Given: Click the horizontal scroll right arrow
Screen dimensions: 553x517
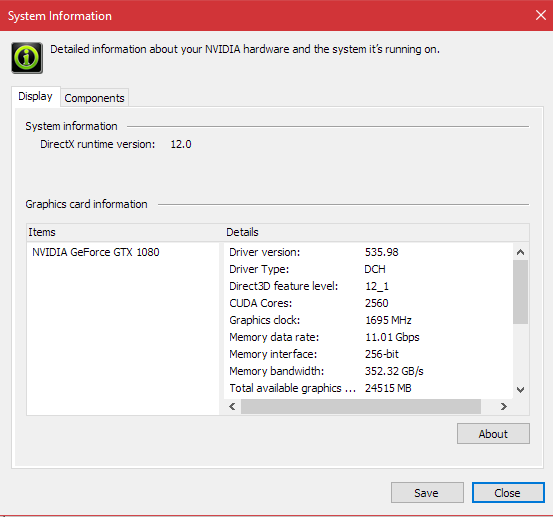Looking at the screenshot, I should click(x=504, y=406).
